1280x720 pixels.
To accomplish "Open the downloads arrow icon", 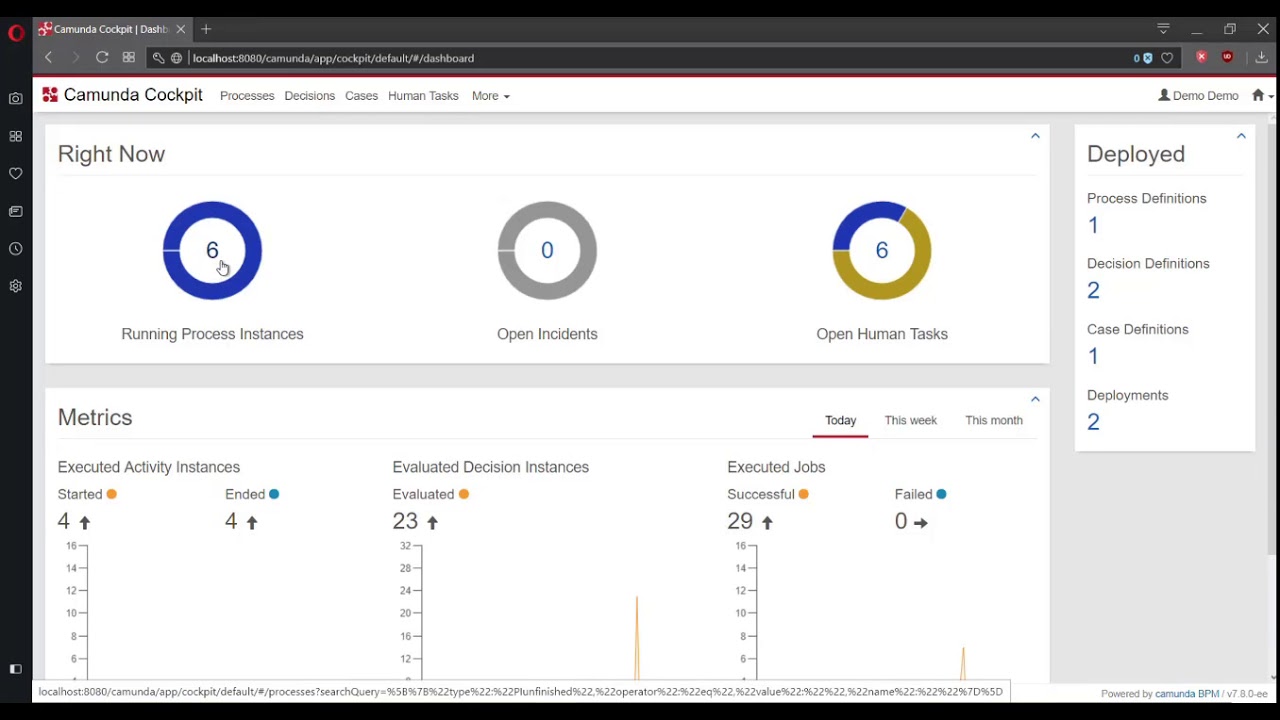I will pos(1262,58).
